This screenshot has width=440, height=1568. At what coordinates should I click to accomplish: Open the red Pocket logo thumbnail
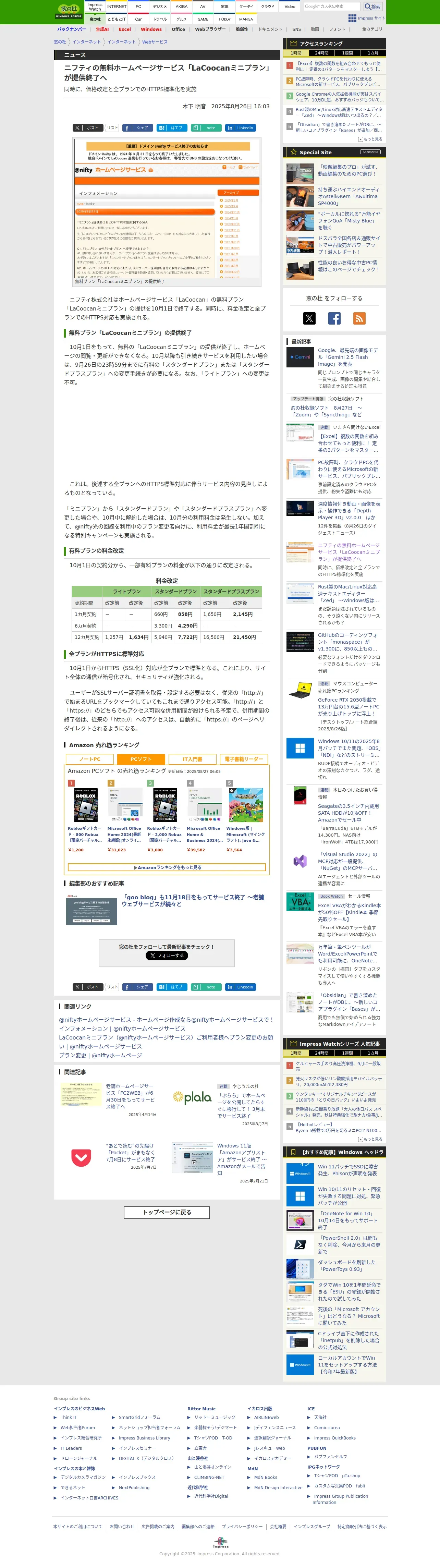pos(81,1157)
